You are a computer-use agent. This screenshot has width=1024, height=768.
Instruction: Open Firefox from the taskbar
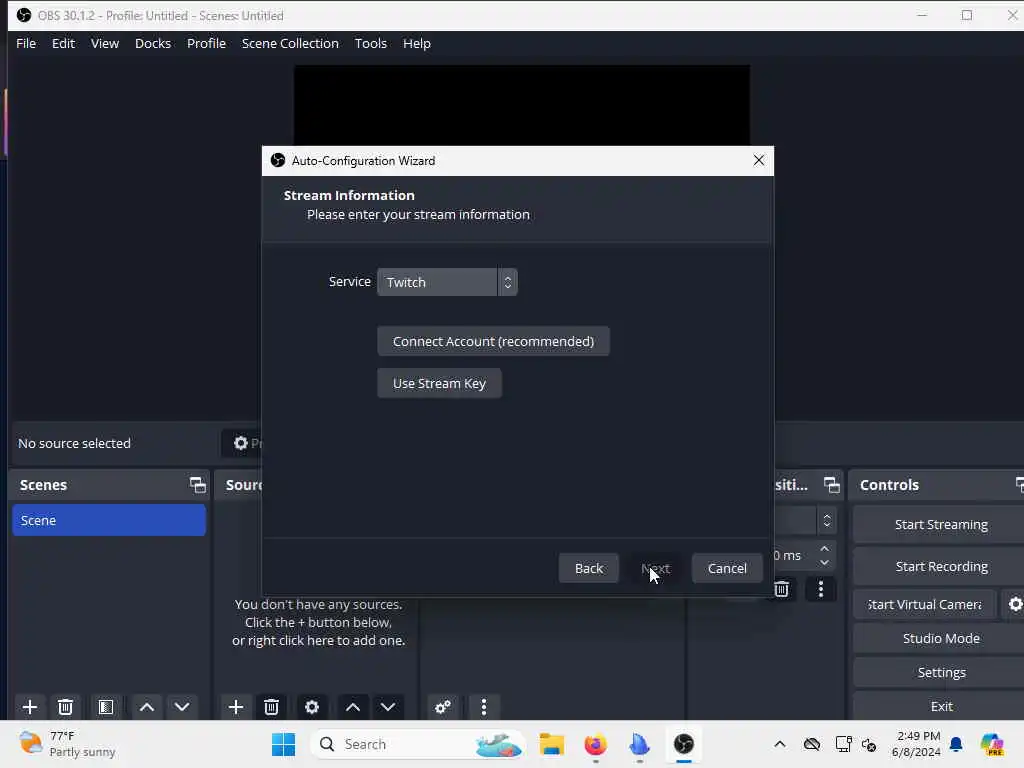click(596, 744)
